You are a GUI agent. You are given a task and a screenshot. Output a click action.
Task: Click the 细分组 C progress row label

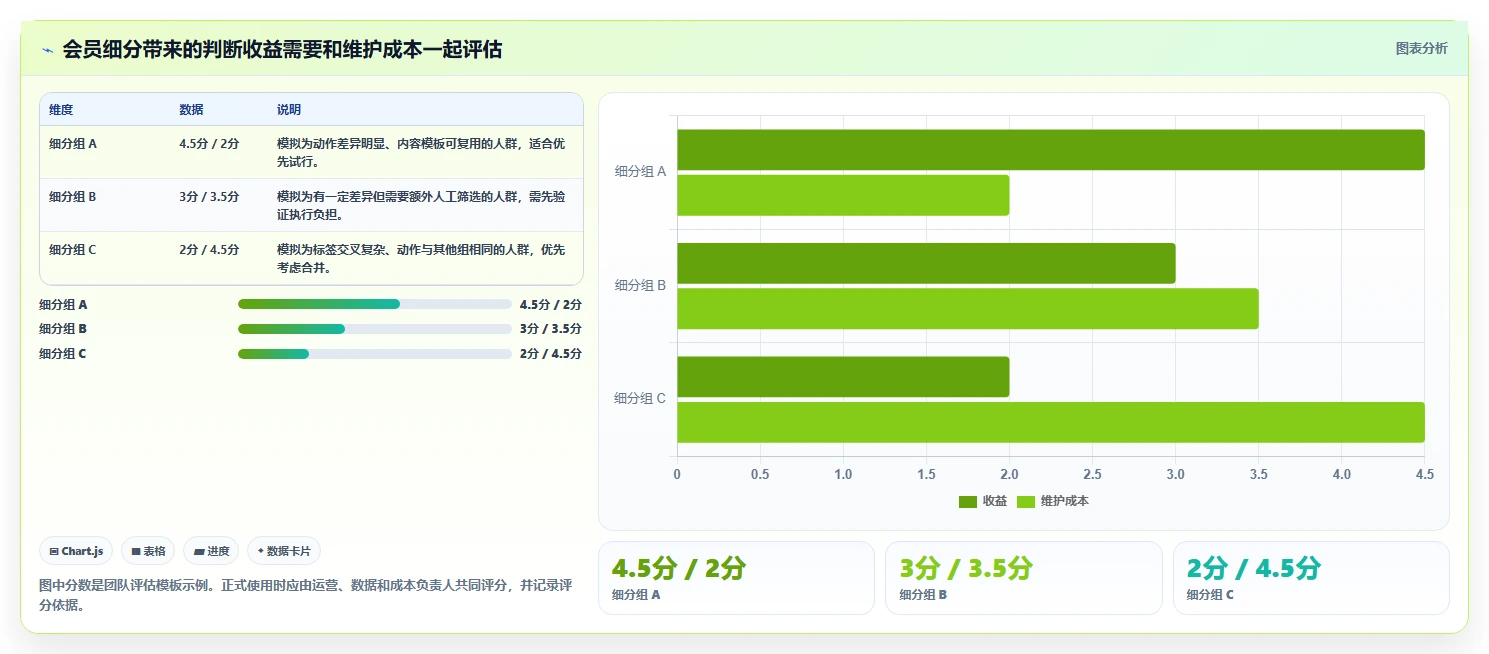tap(63, 354)
